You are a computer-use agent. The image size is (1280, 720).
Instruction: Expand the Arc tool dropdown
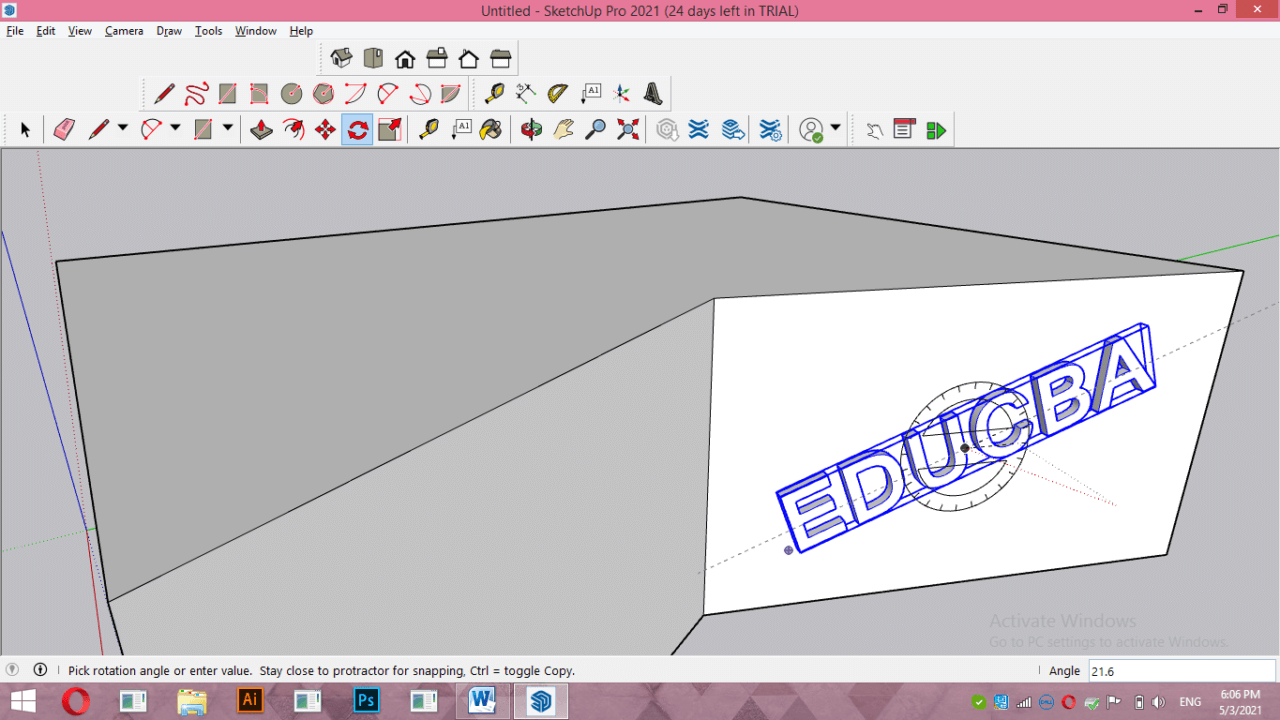click(176, 129)
